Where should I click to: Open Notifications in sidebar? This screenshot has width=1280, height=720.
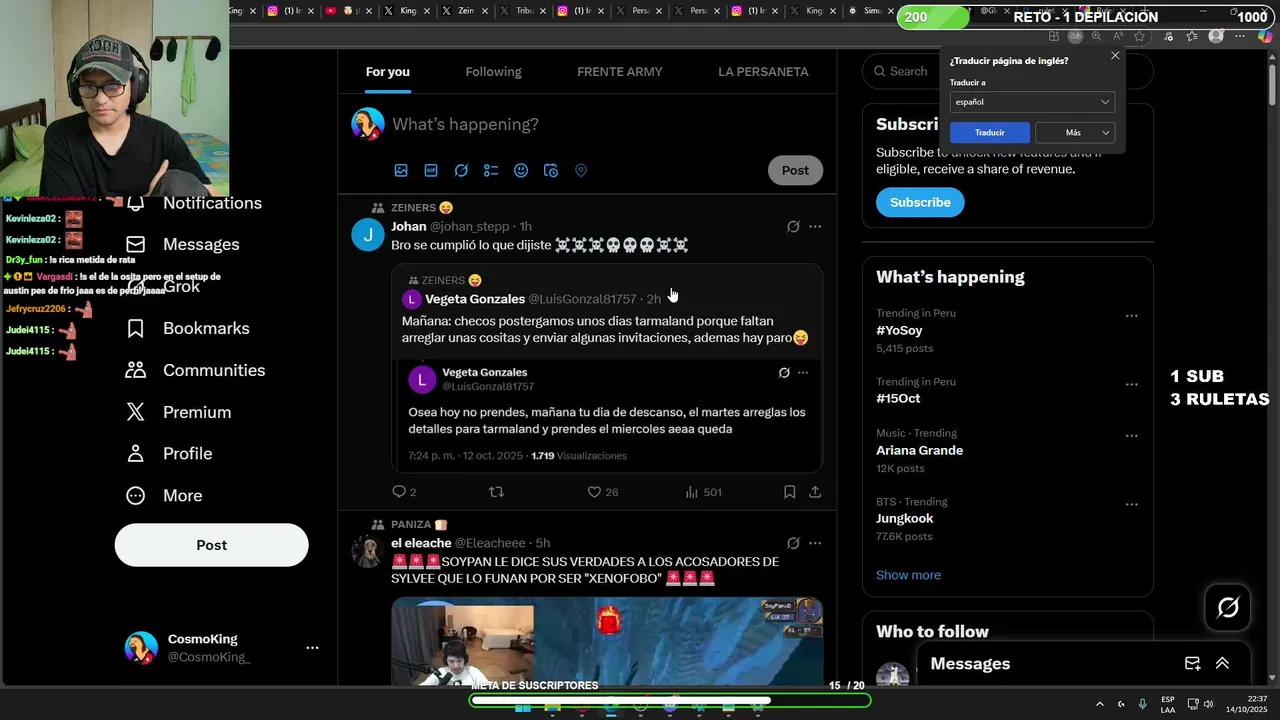193,203
